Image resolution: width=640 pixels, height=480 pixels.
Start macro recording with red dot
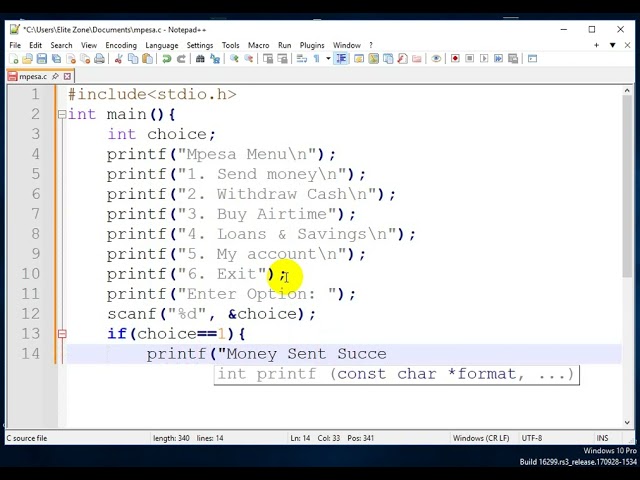tap(455, 59)
